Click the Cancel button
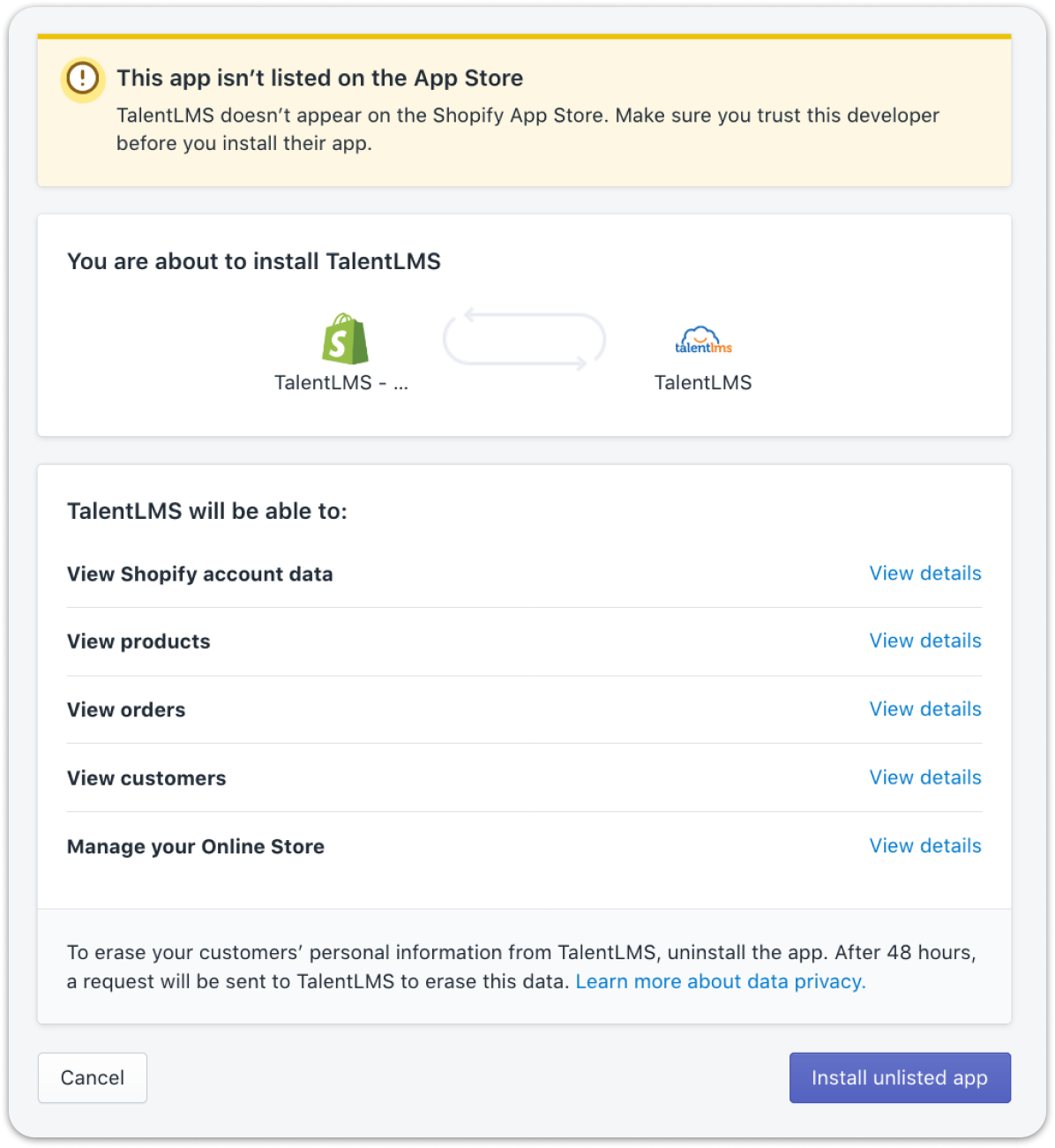The height and width of the screenshot is (1148, 1055). point(93,1077)
